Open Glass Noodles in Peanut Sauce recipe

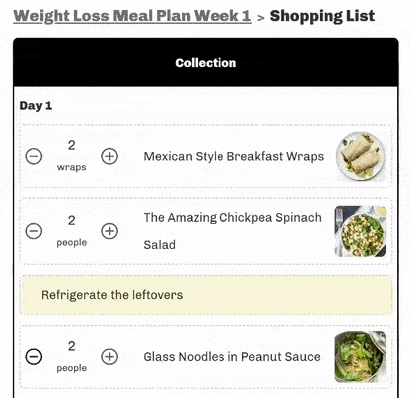pyautogui.click(x=232, y=357)
